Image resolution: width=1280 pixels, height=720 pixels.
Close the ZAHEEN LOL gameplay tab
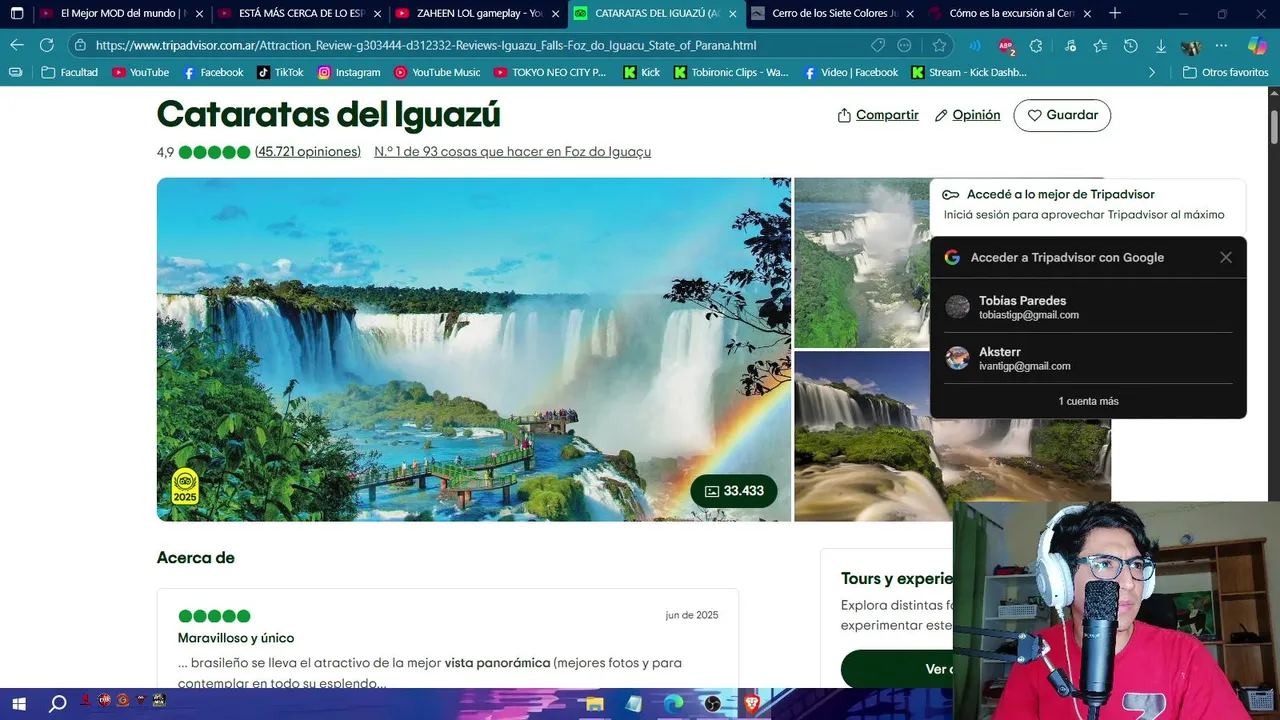(555, 14)
